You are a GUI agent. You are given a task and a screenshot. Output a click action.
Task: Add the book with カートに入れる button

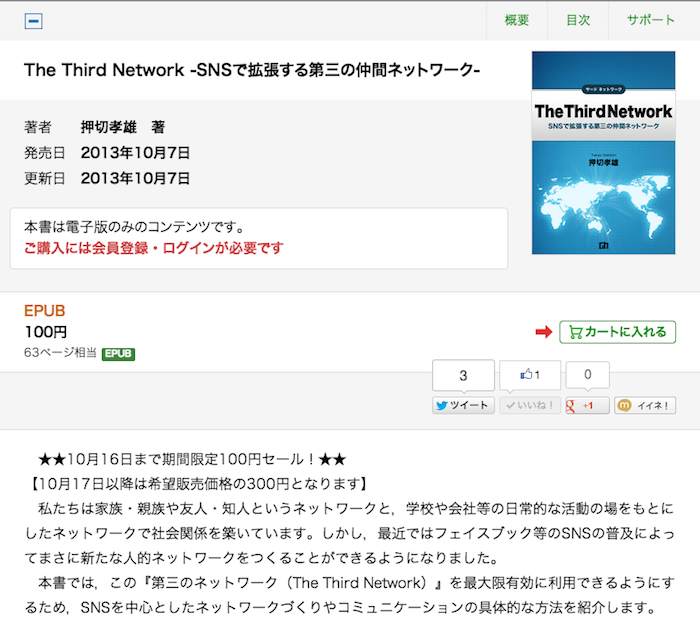point(617,332)
